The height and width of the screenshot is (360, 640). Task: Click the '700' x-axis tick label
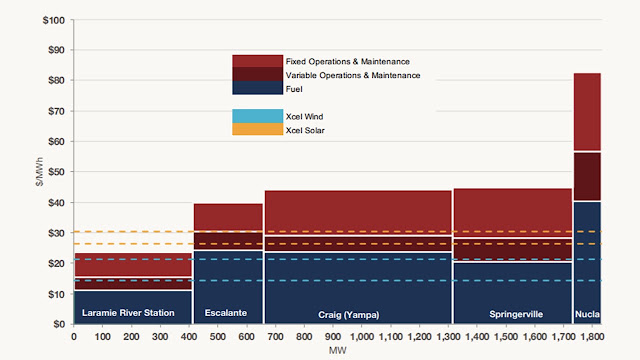[x=276, y=337]
